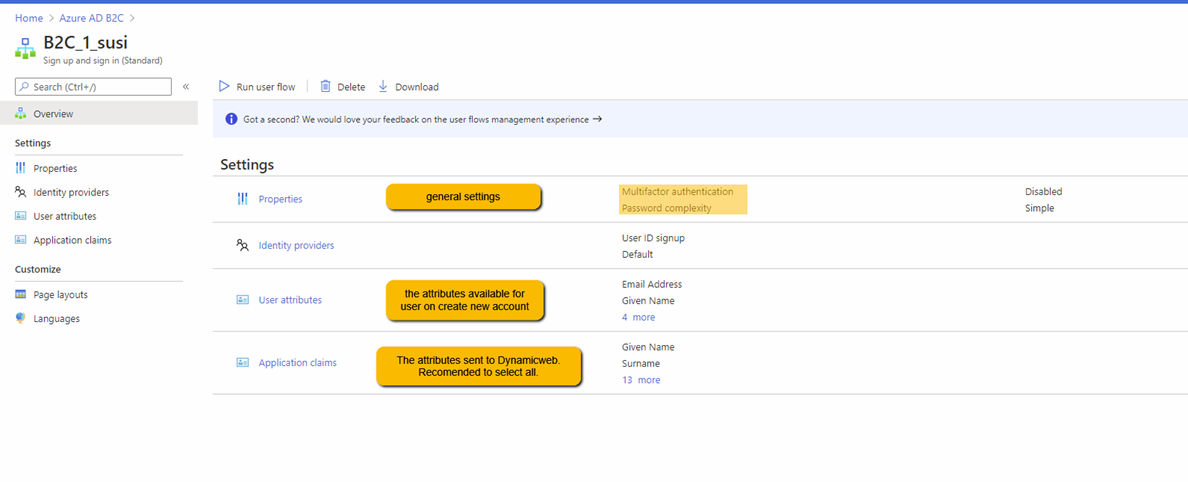Viewport: 1188px width, 482px height.
Task: Click the Languages globe icon in the sidebar
Action: click(21, 319)
